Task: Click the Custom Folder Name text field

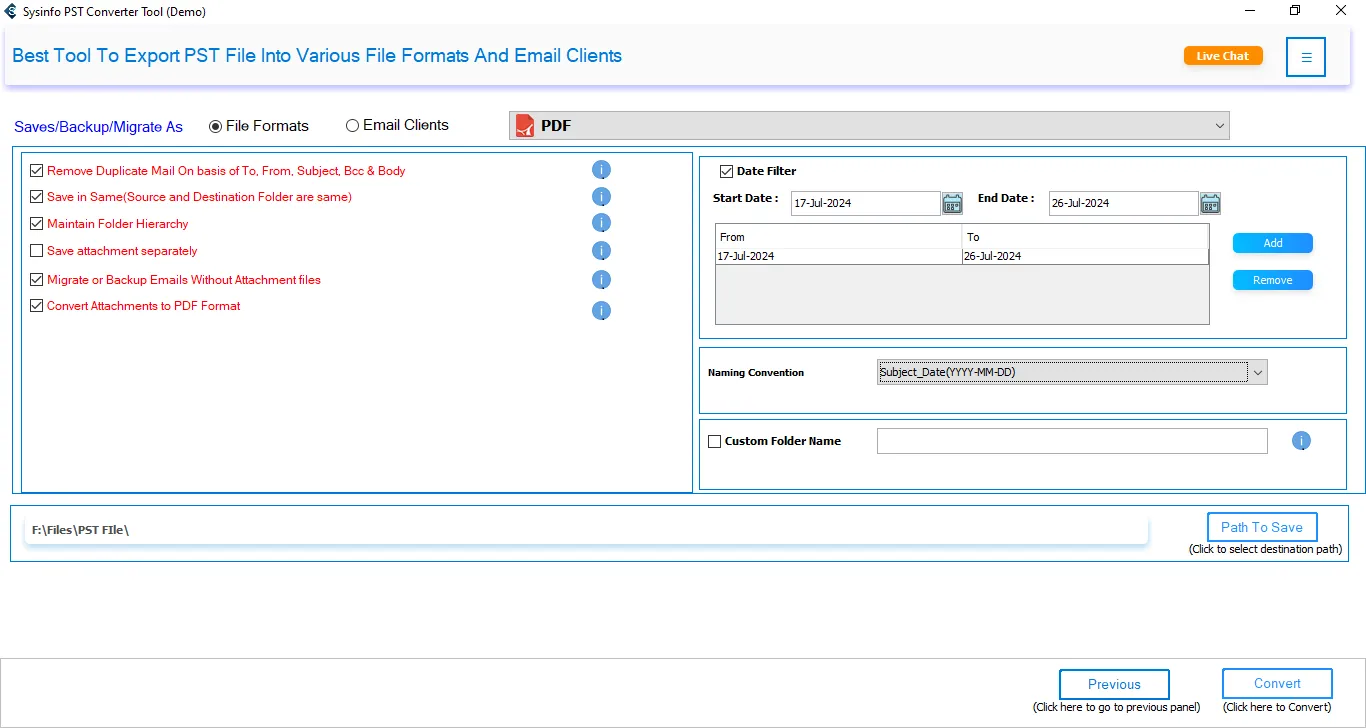Action: click(x=1071, y=441)
